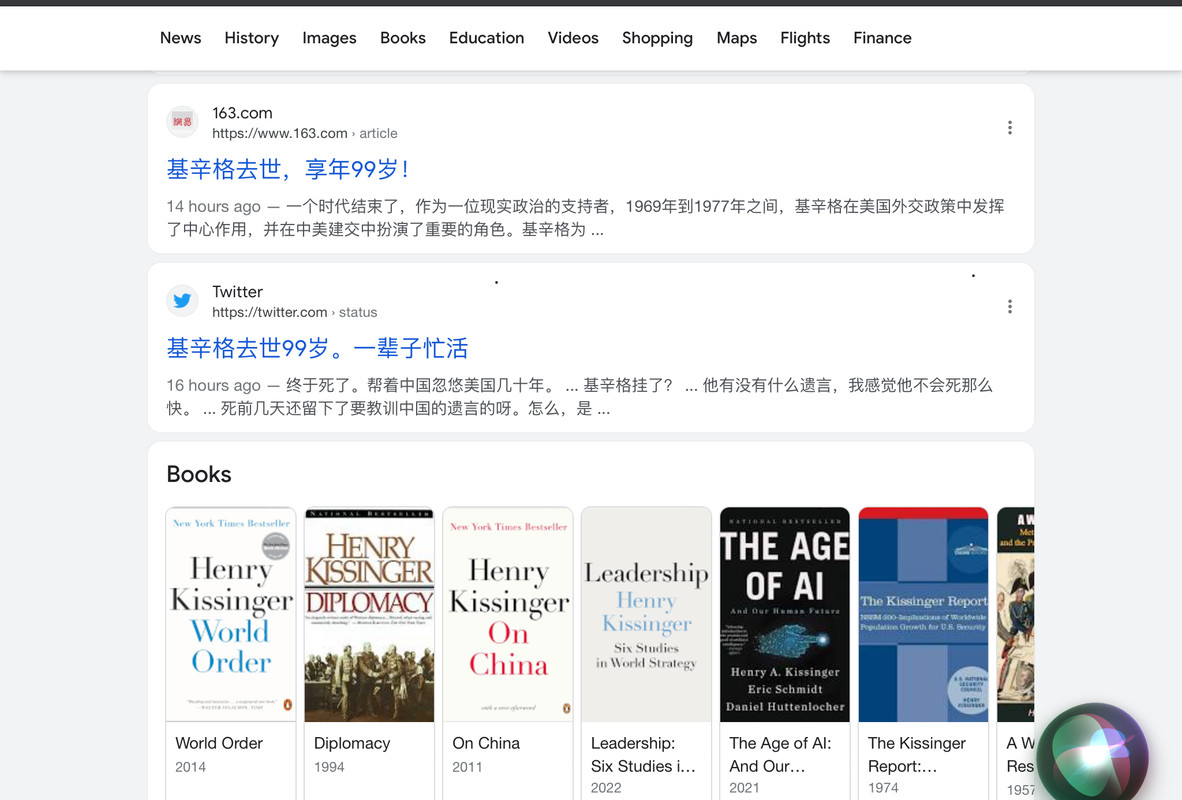The image size is (1182, 800).
Task: Open The Kissinger Report book cover
Action: tap(923, 615)
